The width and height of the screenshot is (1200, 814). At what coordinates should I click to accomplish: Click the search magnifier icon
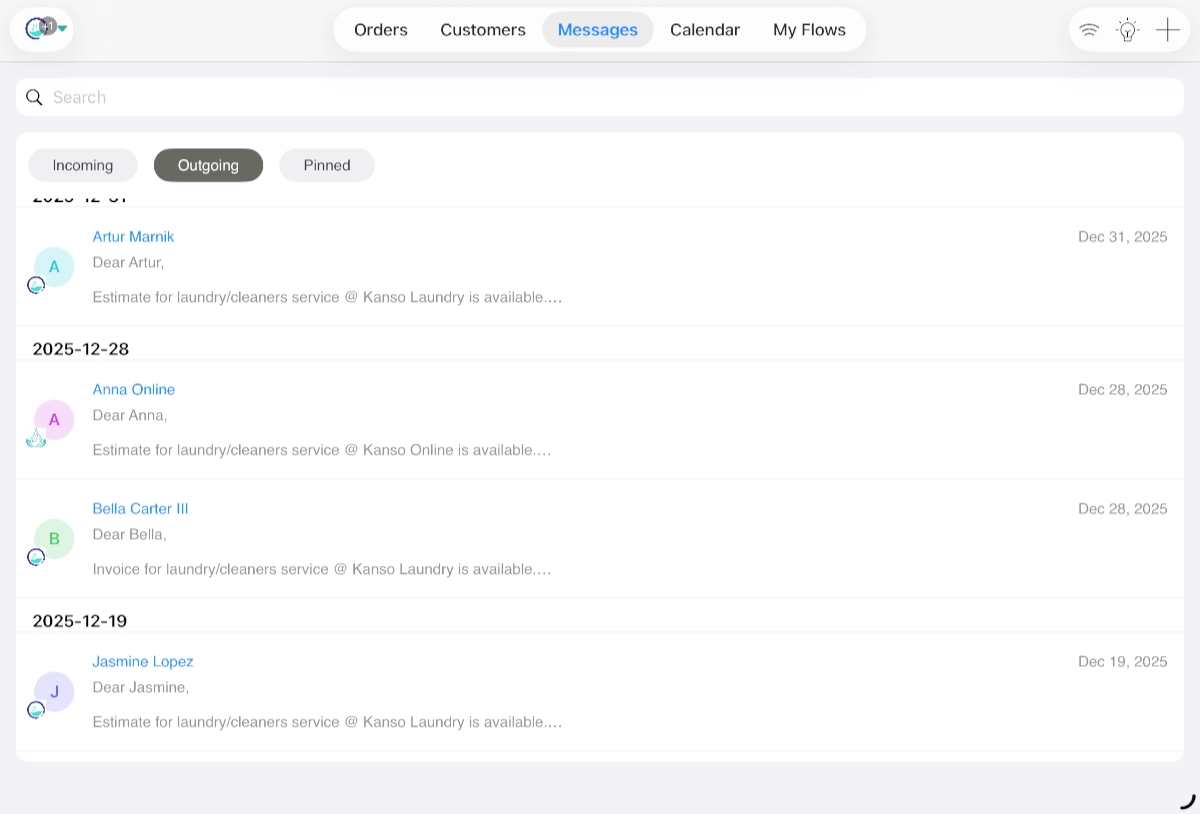[x=35, y=97]
